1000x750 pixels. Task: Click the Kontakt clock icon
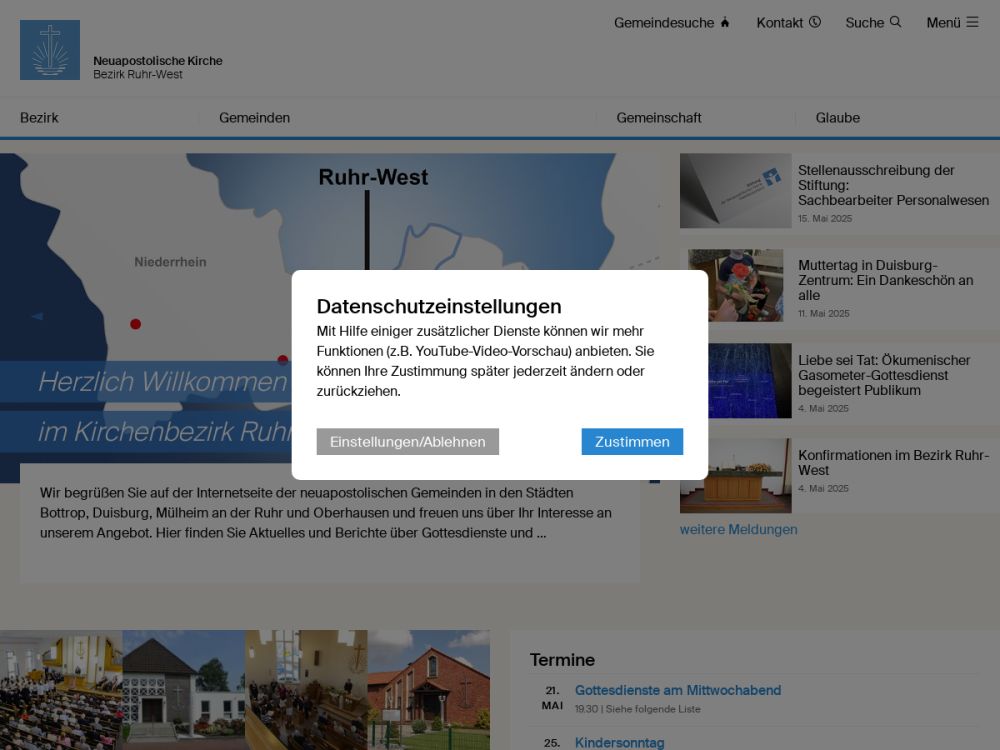(x=815, y=22)
